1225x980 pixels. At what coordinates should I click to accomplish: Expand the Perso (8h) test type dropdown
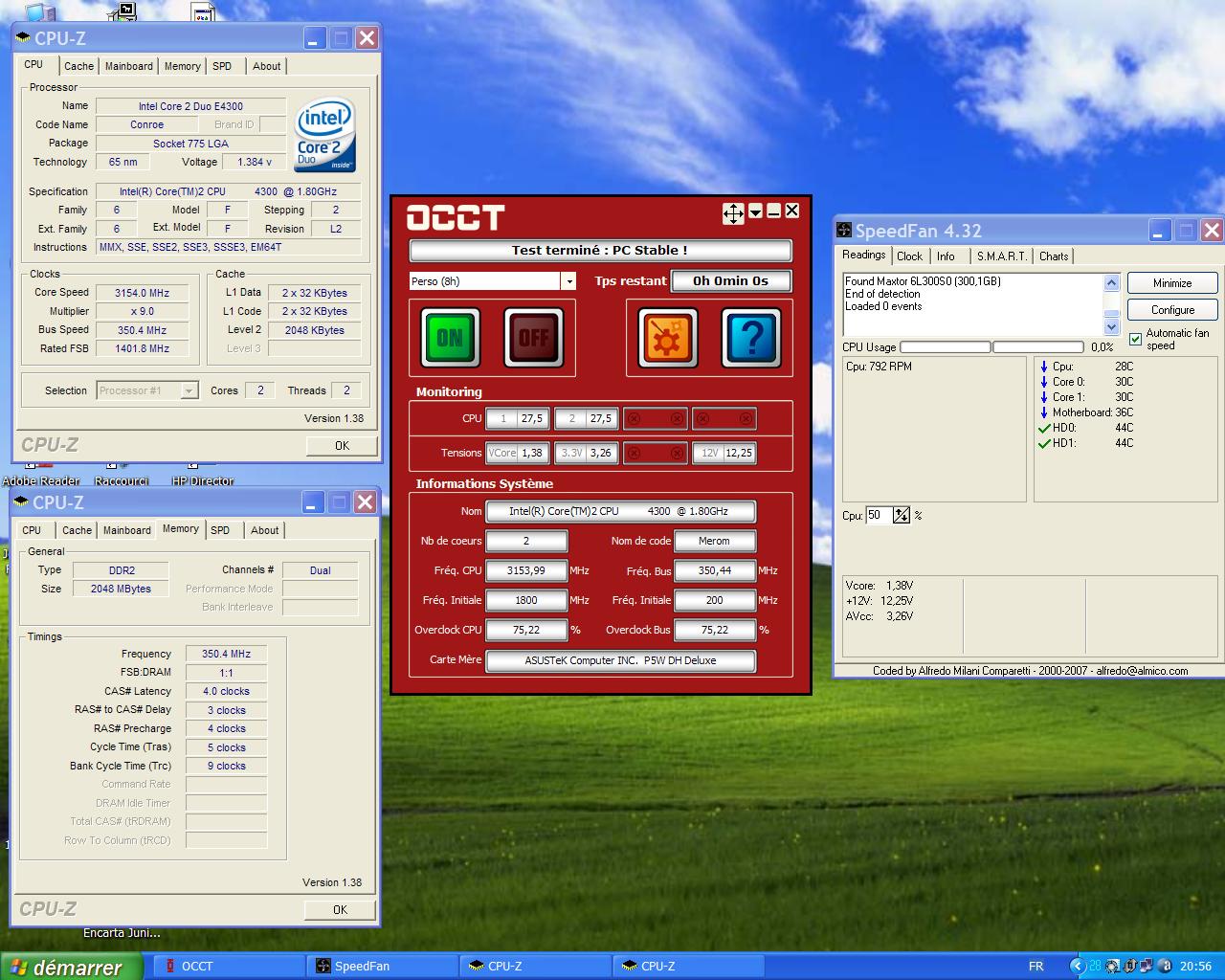coord(569,281)
